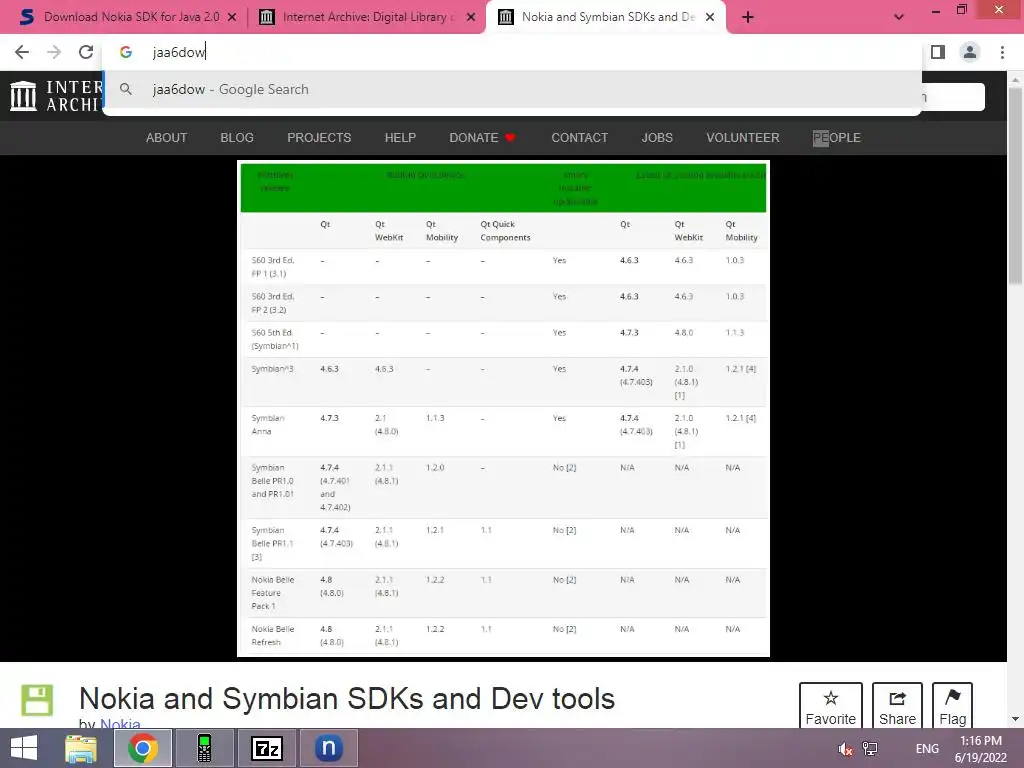The image size is (1024, 768).
Task: Click the scrollbar down arrow
Action: 1015,719
